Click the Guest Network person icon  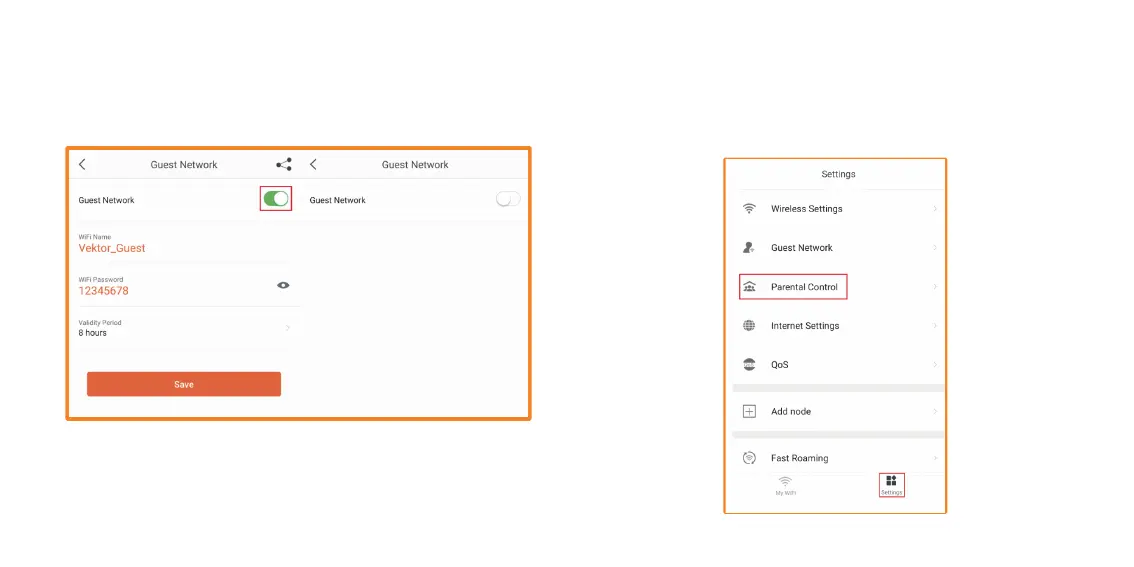(x=749, y=248)
